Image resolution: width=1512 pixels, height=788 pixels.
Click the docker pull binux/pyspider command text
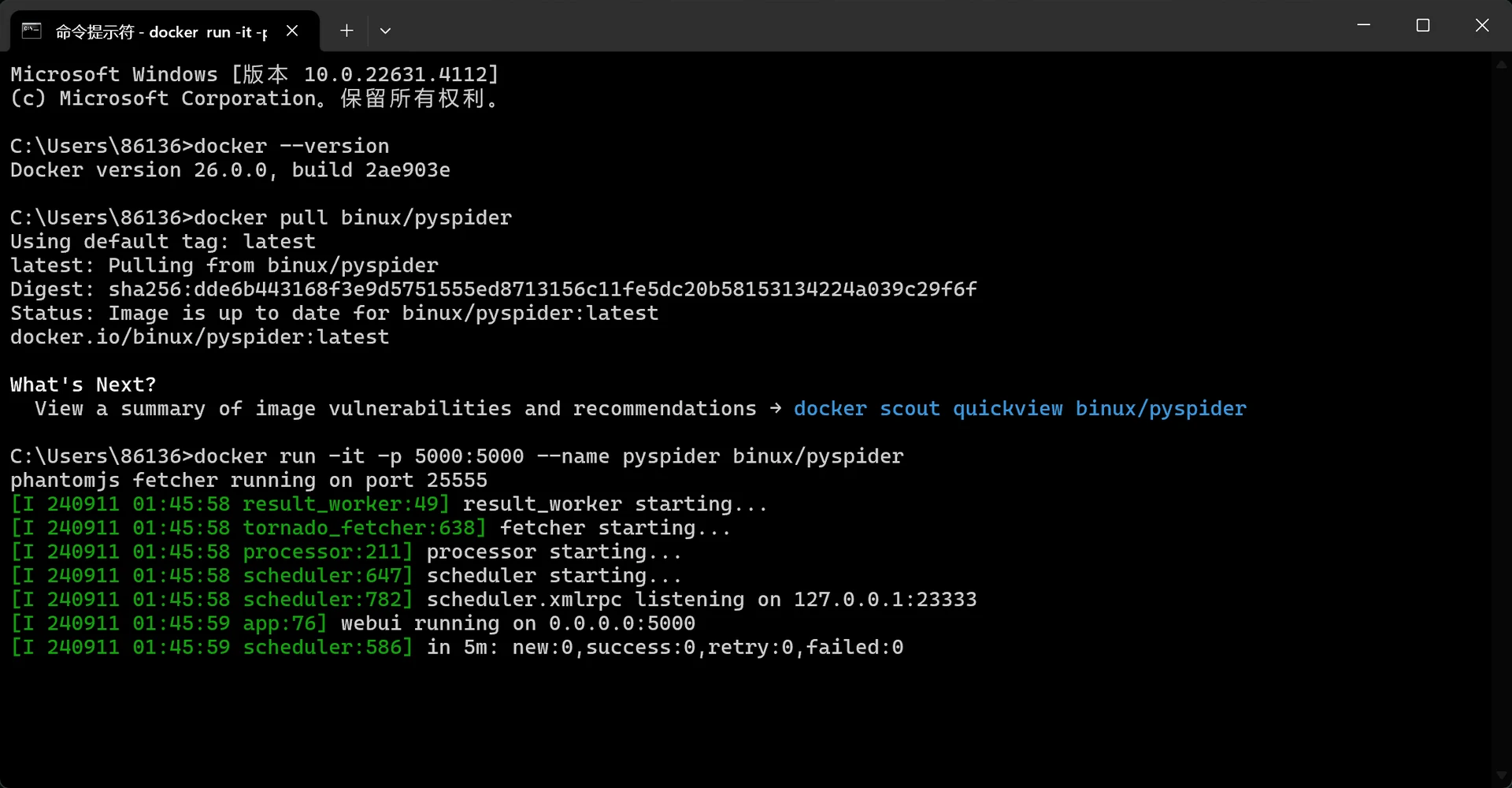[353, 218]
